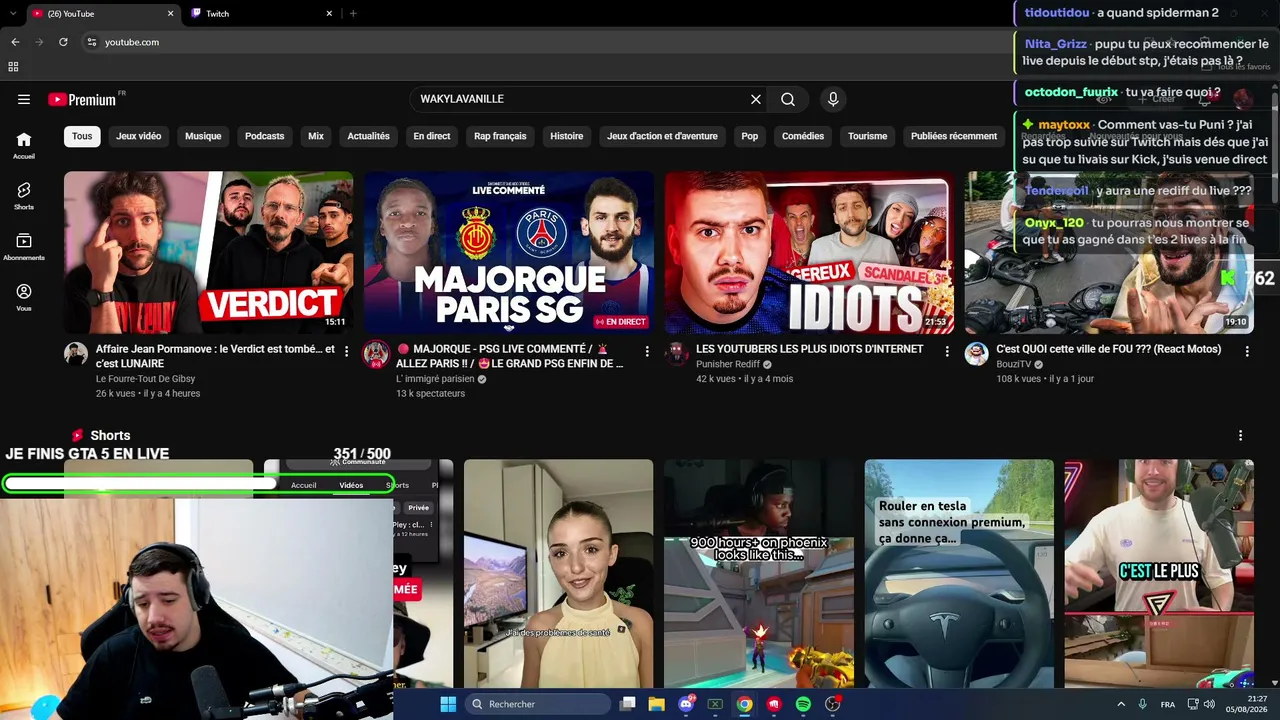
Task: View site information icon in address bar
Action: click(91, 42)
